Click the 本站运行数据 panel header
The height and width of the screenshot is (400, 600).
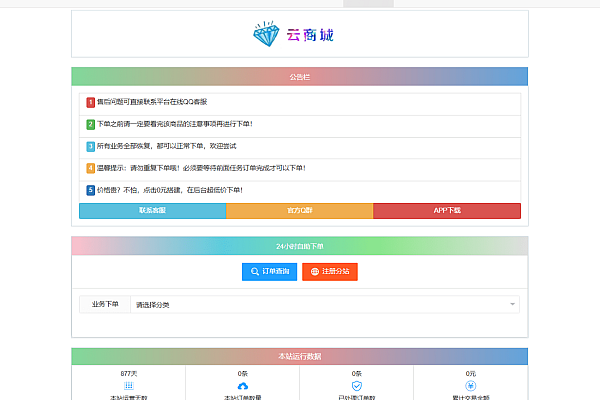(x=299, y=357)
